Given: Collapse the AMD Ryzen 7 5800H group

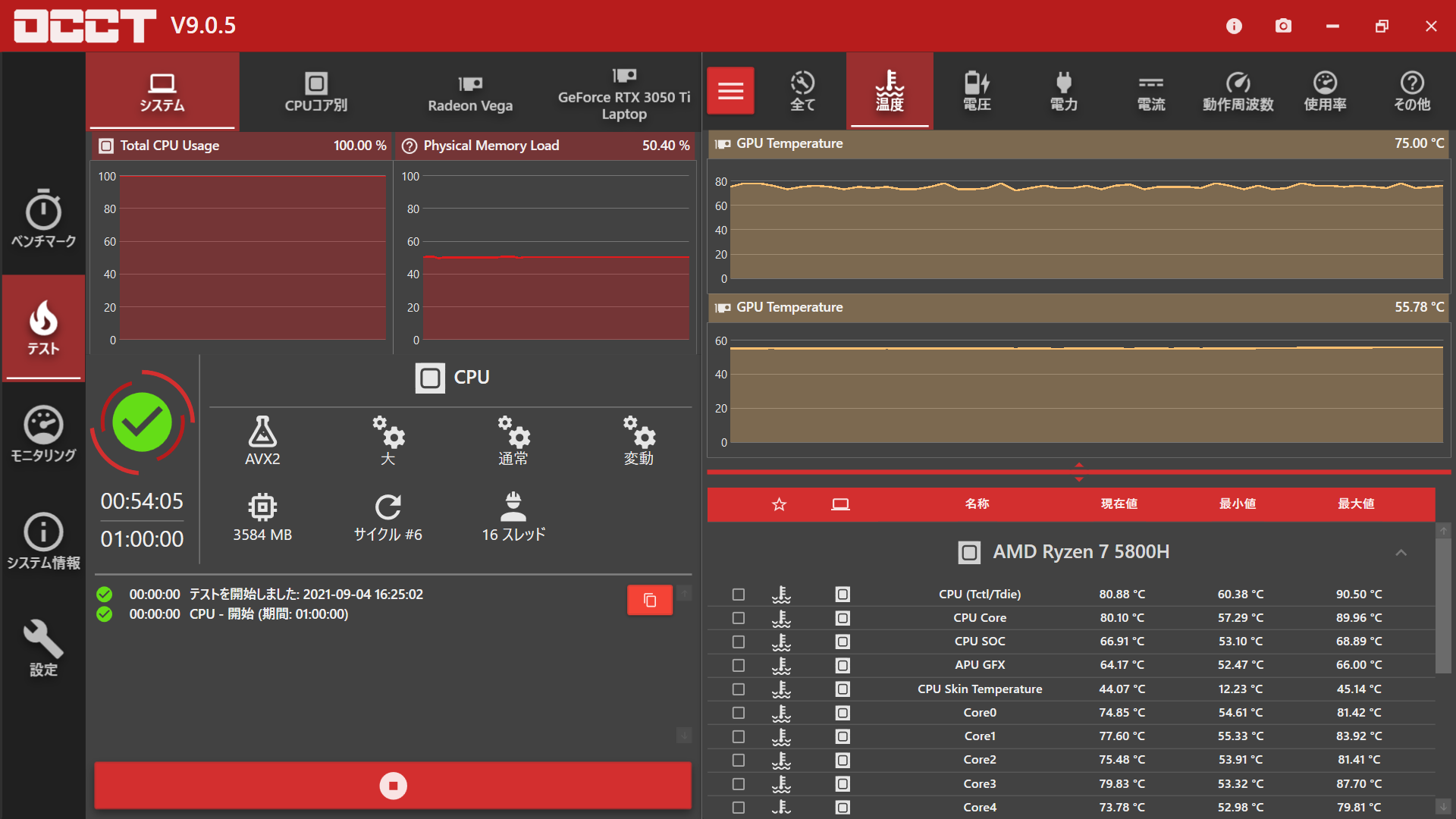Looking at the screenshot, I should (x=1401, y=553).
